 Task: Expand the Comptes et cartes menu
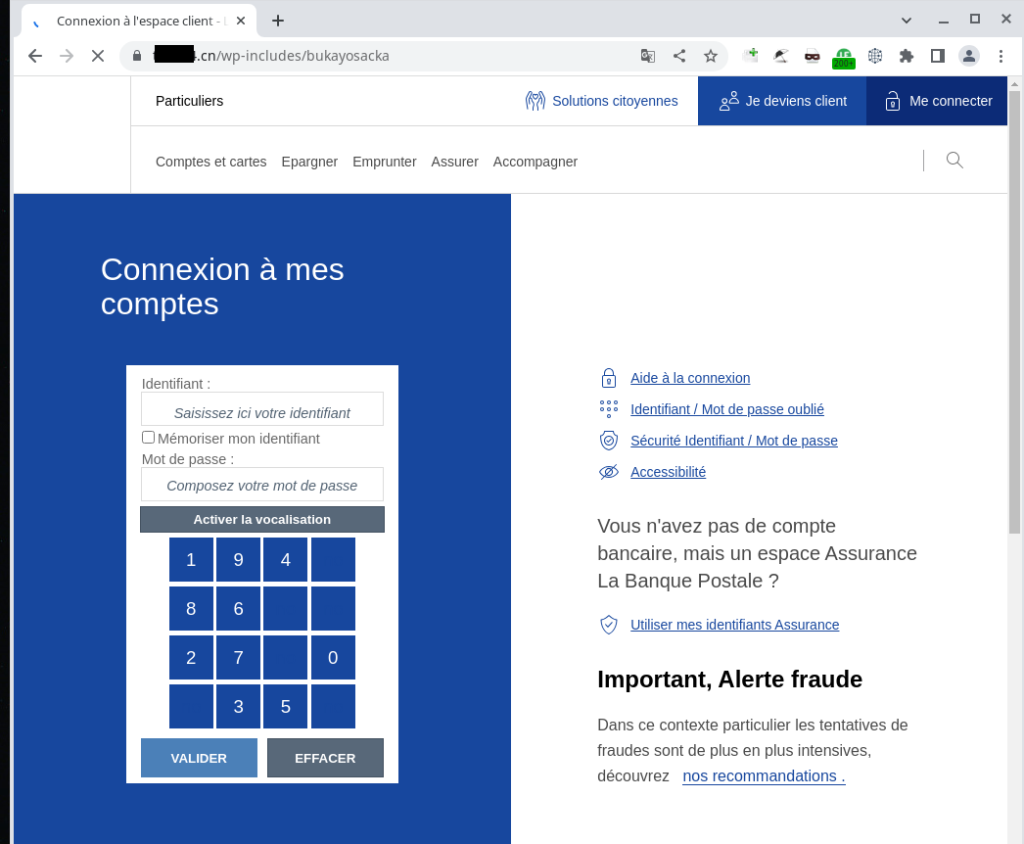point(211,162)
